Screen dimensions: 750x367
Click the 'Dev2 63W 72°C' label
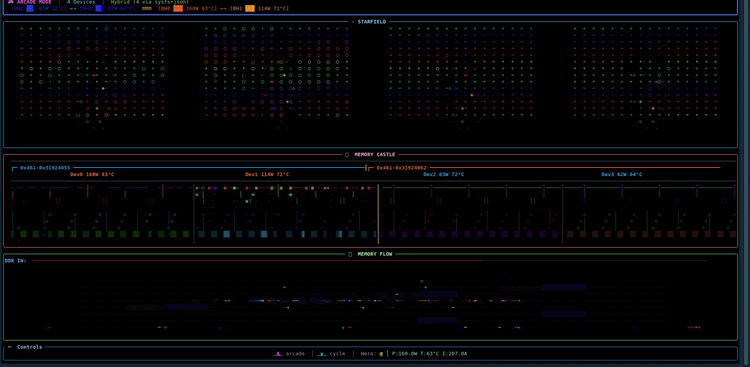(x=443, y=175)
